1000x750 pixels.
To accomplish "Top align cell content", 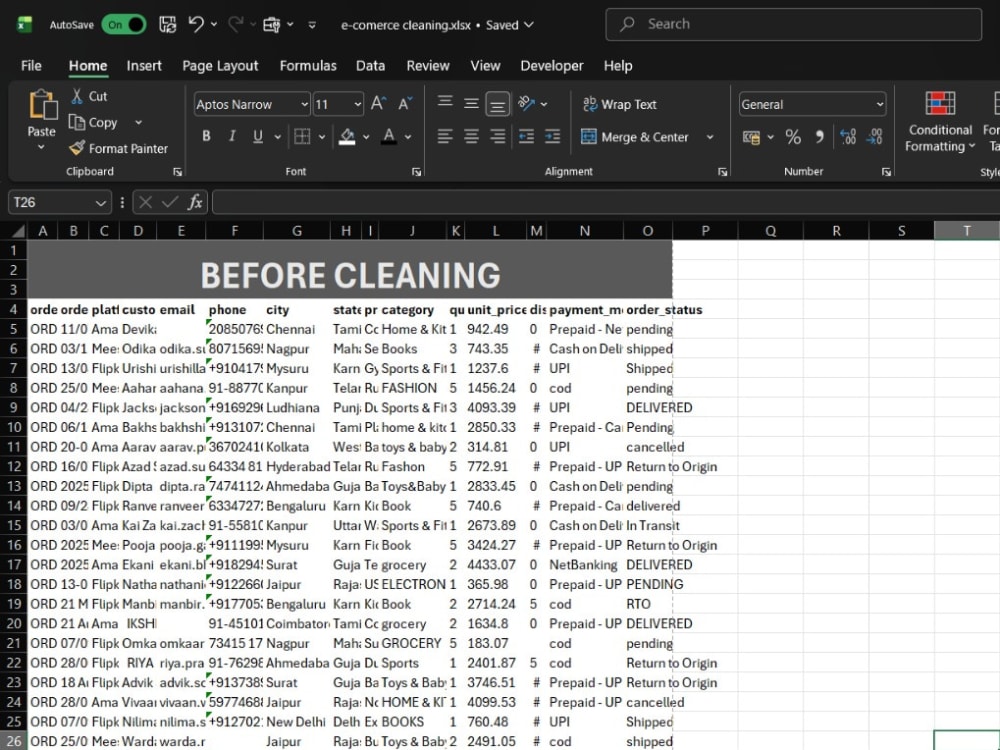I will coord(445,102).
